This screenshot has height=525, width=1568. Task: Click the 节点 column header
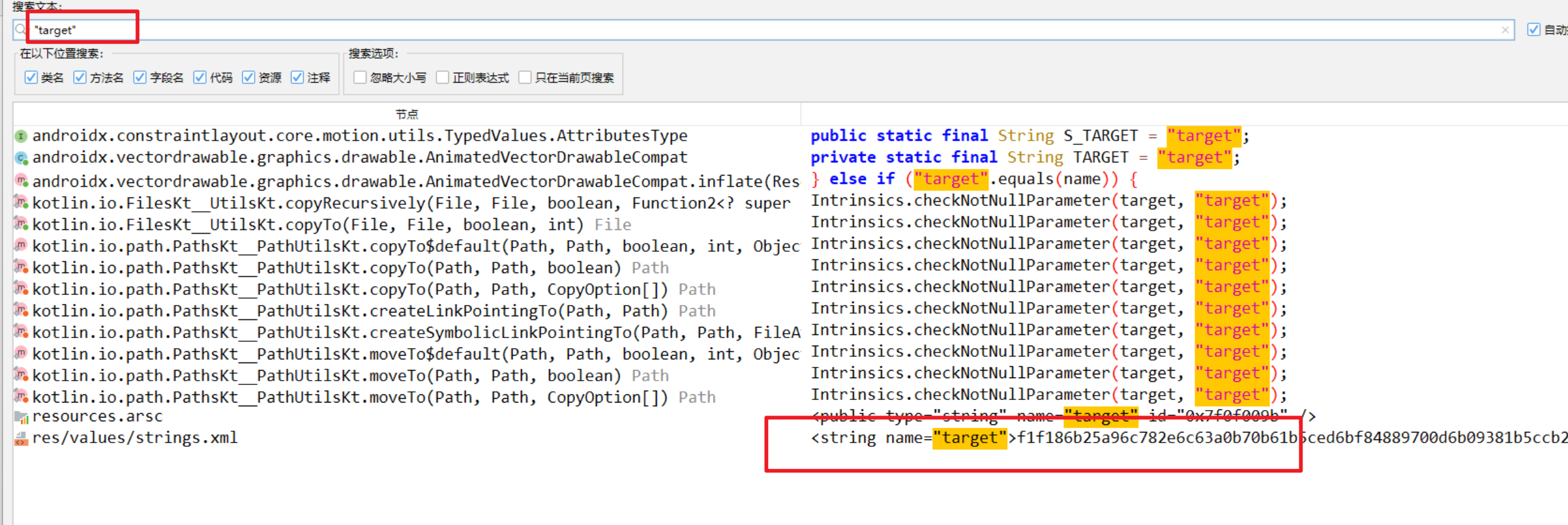click(407, 114)
